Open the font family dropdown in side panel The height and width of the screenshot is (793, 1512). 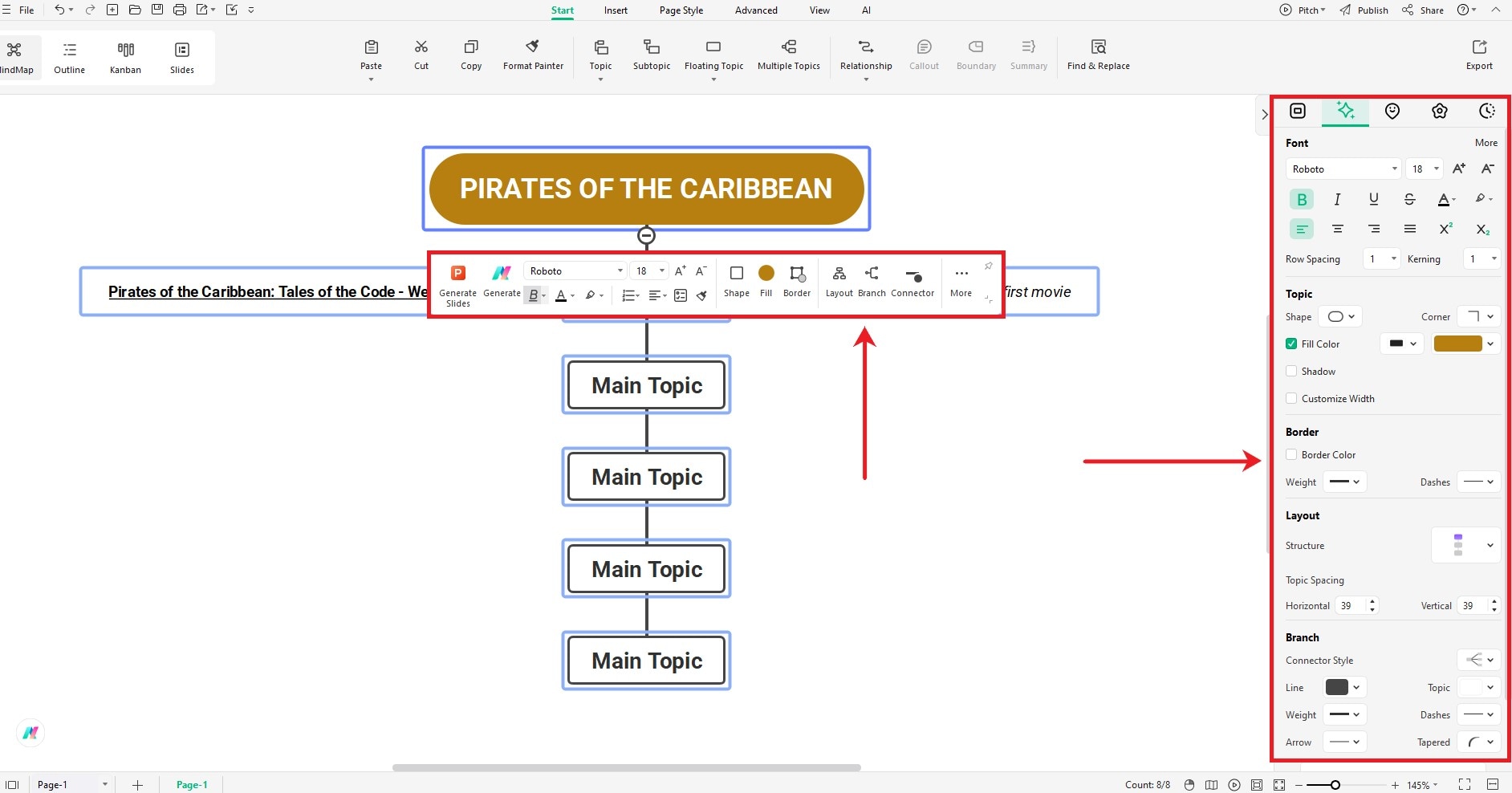(1343, 169)
